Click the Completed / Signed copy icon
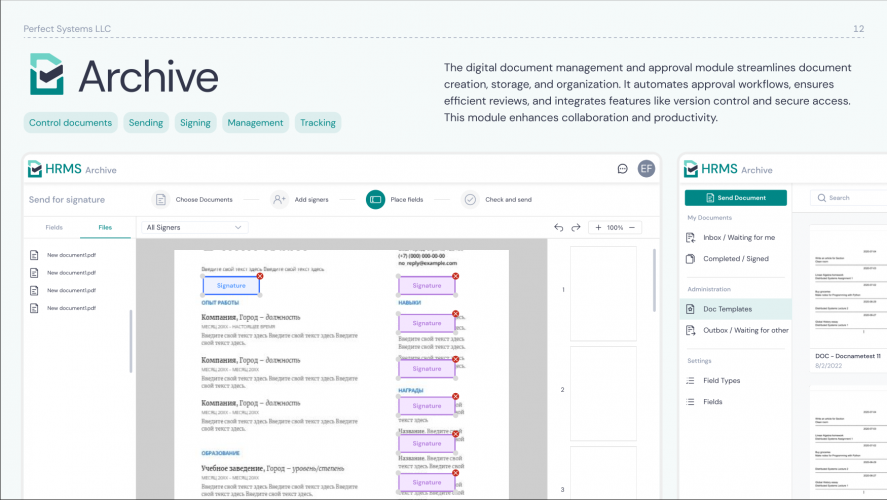The image size is (887, 500). coord(690,258)
